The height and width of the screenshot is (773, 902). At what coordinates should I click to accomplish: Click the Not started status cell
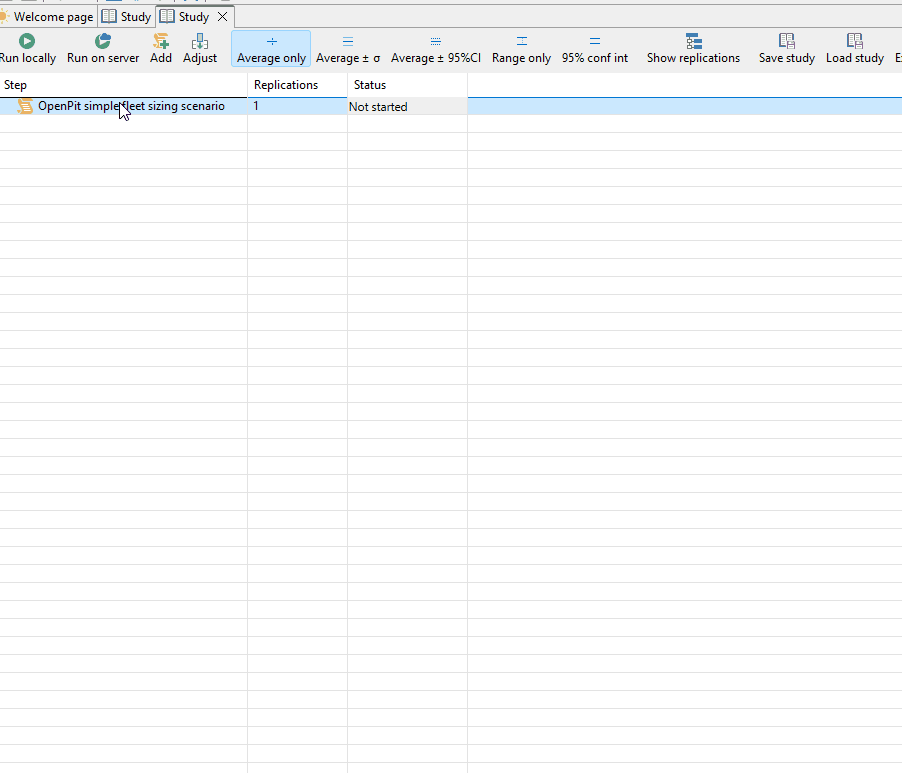(x=407, y=106)
